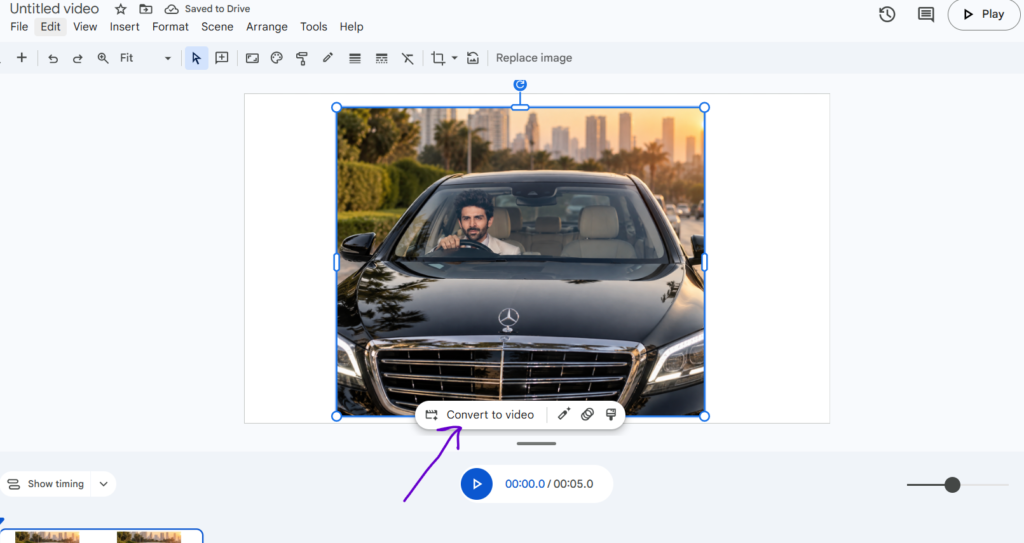Open the Scene menu
This screenshot has width=1024, height=543.
click(217, 27)
